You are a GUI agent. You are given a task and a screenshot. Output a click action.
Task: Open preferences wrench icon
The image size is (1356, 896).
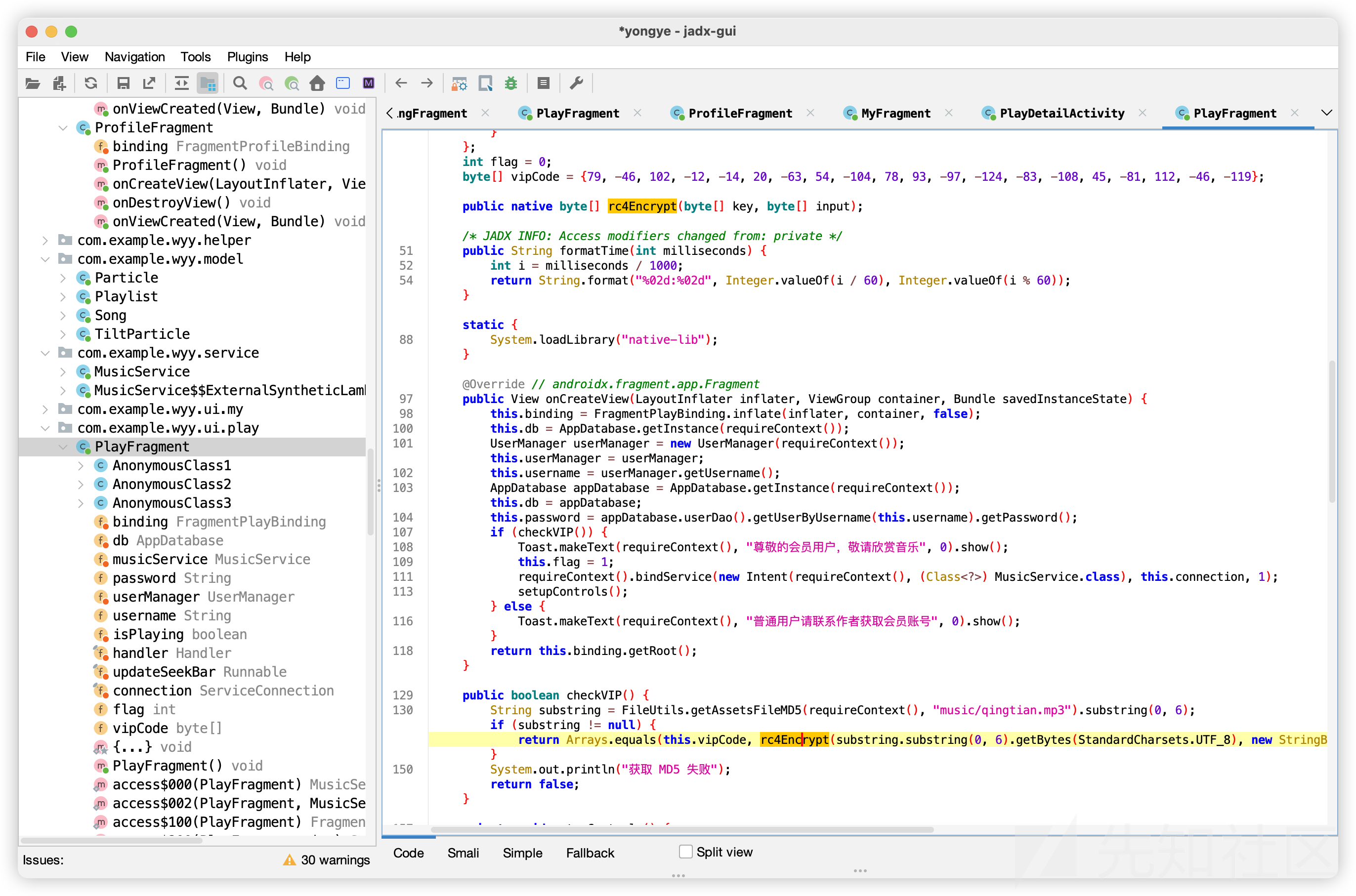pyautogui.click(x=576, y=83)
